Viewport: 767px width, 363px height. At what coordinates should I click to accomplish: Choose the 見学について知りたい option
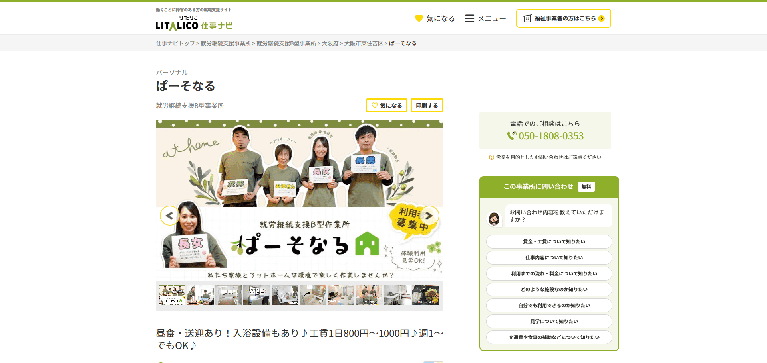549,322
